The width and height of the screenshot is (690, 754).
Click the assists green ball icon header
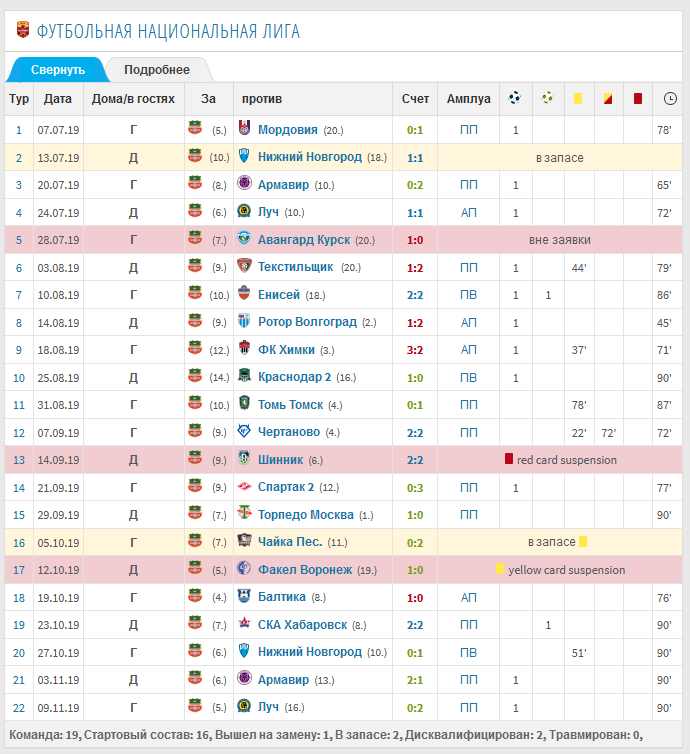point(547,98)
